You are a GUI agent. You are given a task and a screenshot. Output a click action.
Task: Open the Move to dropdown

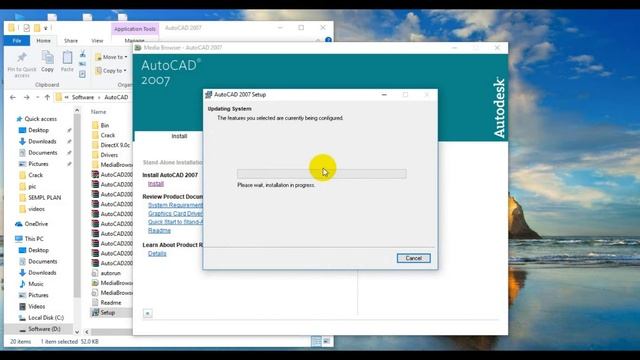coord(111,57)
